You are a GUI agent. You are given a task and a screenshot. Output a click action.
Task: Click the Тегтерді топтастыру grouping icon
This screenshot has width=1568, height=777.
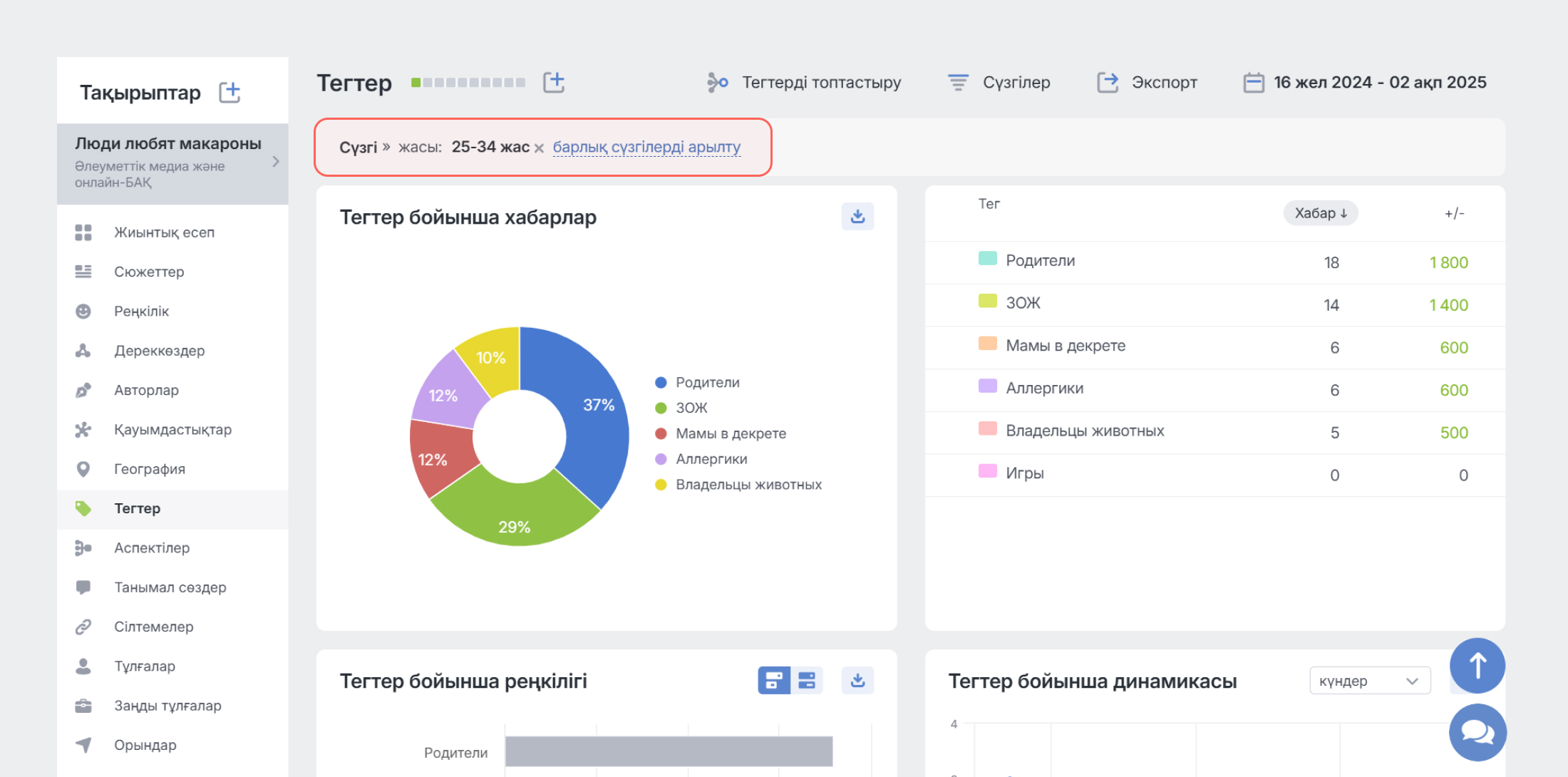pos(717,83)
